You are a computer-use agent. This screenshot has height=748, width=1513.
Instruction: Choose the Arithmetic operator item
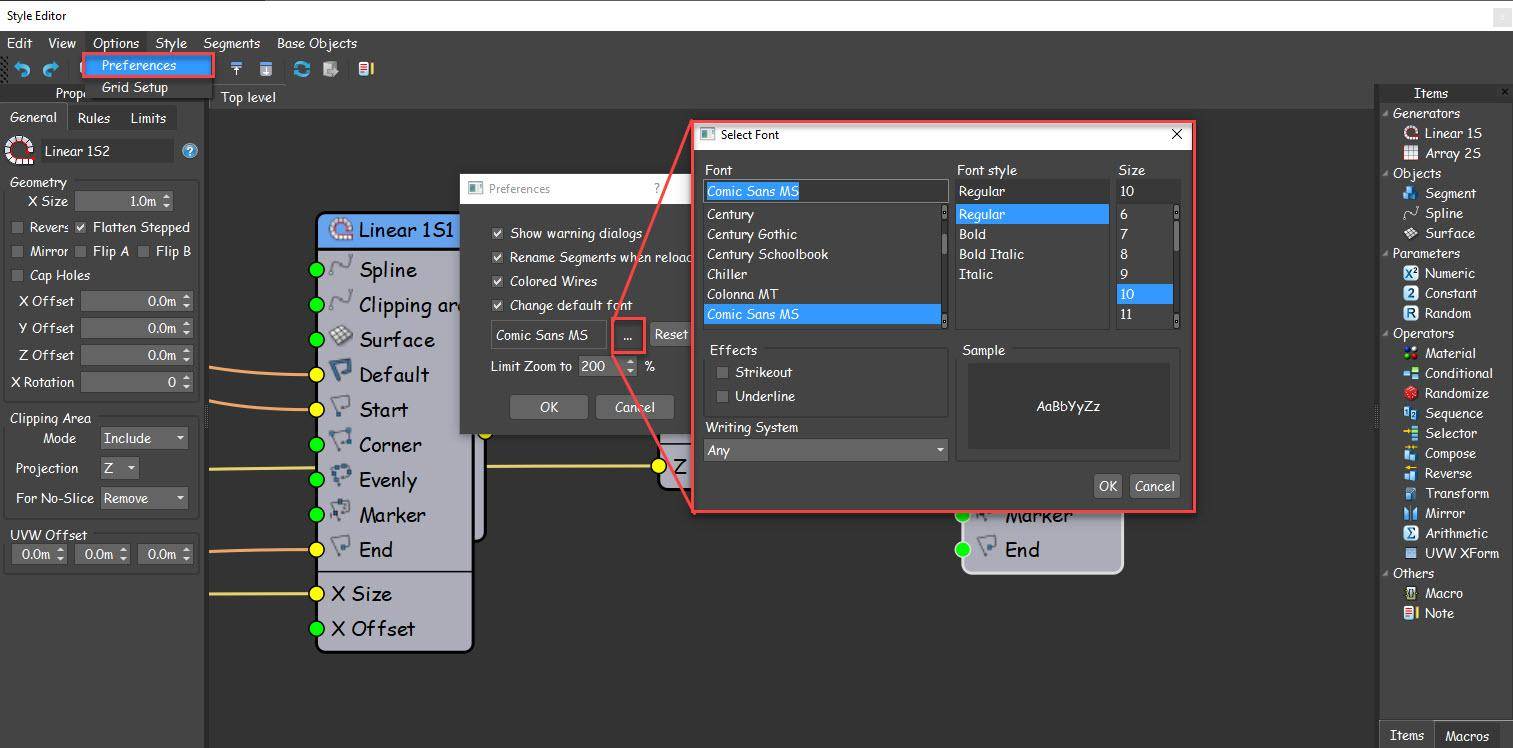[1456, 533]
